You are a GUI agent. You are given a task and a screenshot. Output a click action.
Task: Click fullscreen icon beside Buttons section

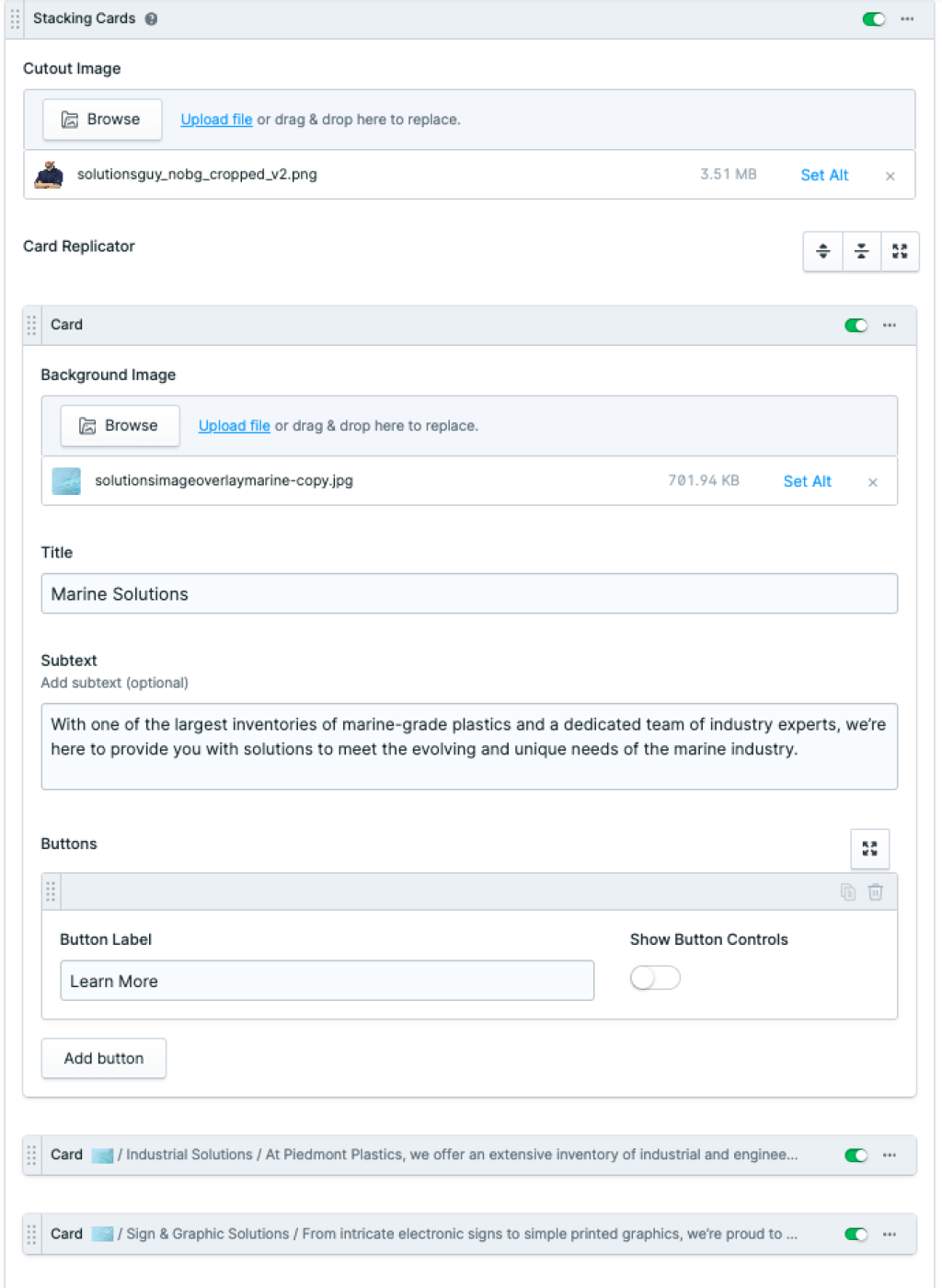click(x=869, y=848)
